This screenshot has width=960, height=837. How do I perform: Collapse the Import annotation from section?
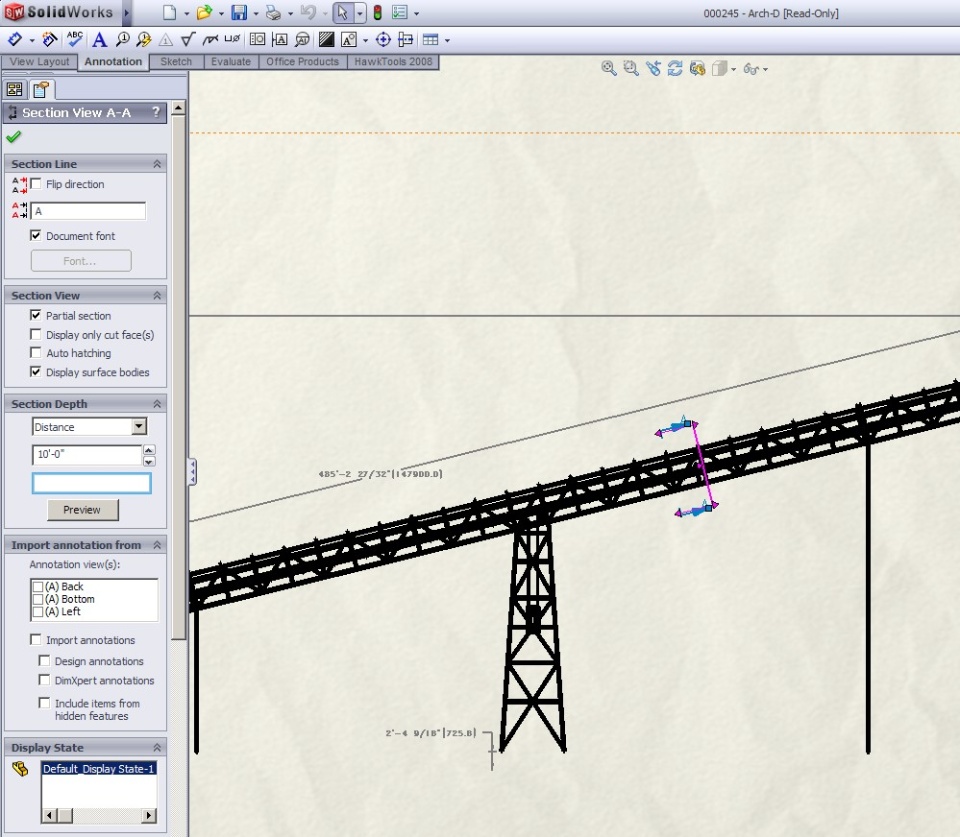coord(157,545)
